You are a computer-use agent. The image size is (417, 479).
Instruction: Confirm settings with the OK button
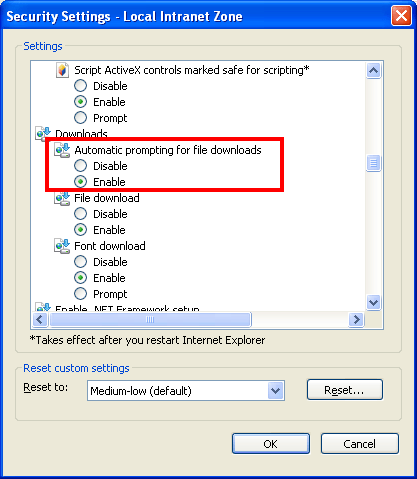pos(271,444)
